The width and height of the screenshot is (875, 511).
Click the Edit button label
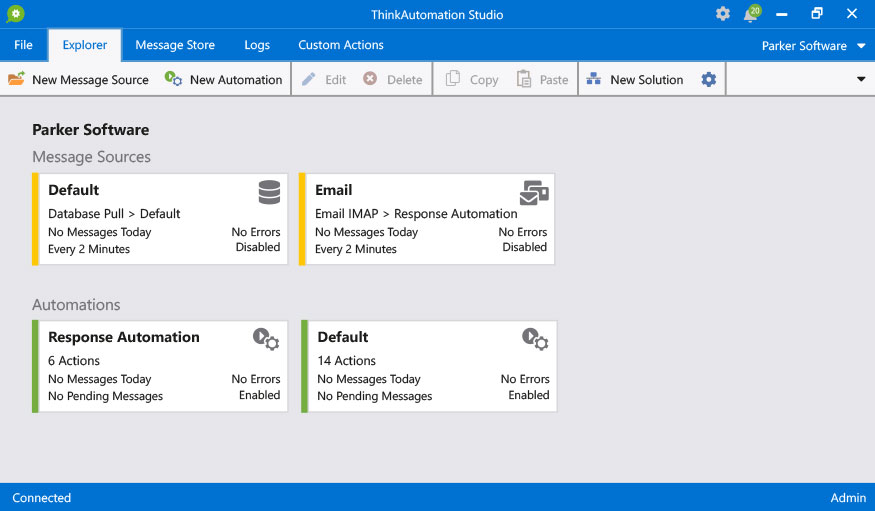pos(335,80)
